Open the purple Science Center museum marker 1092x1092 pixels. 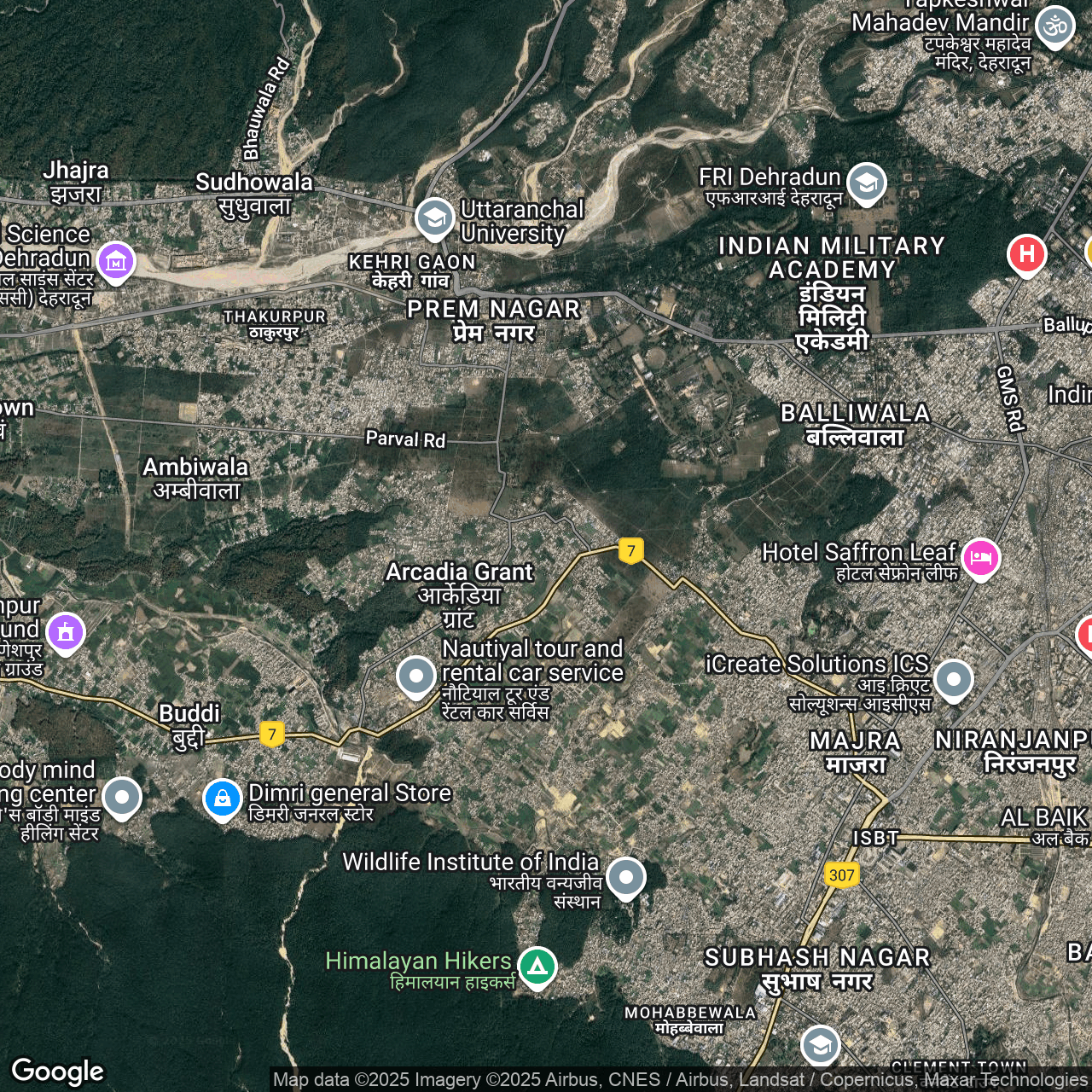pos(116,261)
